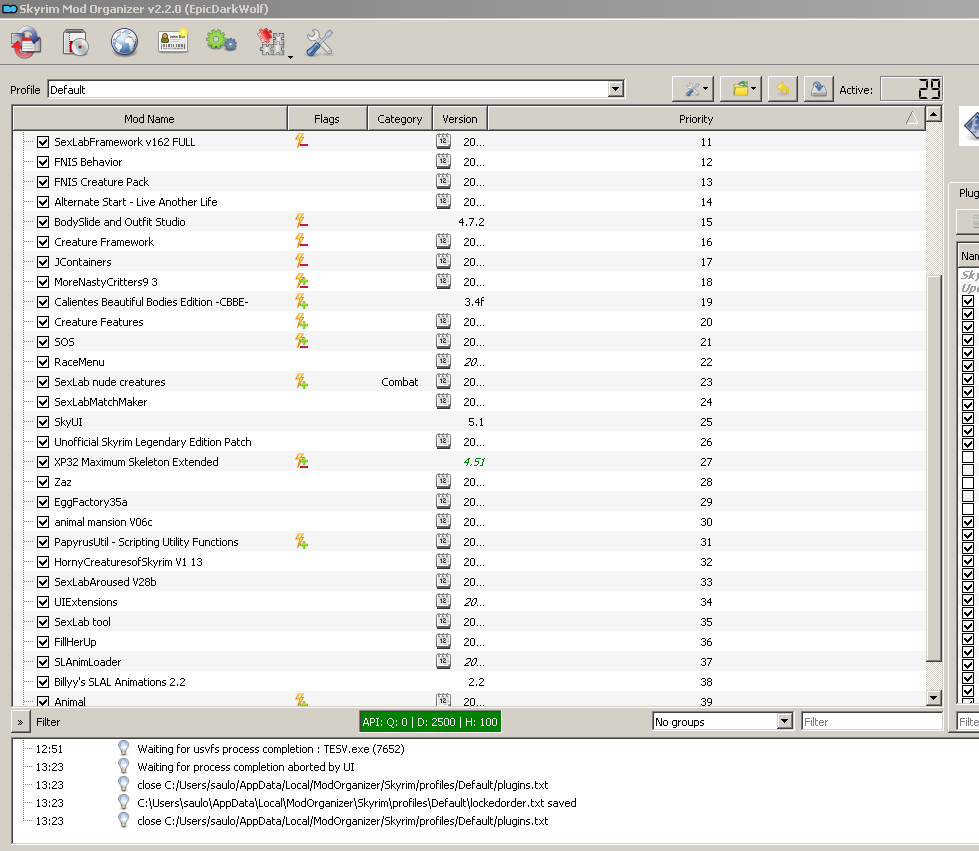Select the SexLab tool mod row
The width and height of the screenshot is (979, 851).
pos(468,622)
